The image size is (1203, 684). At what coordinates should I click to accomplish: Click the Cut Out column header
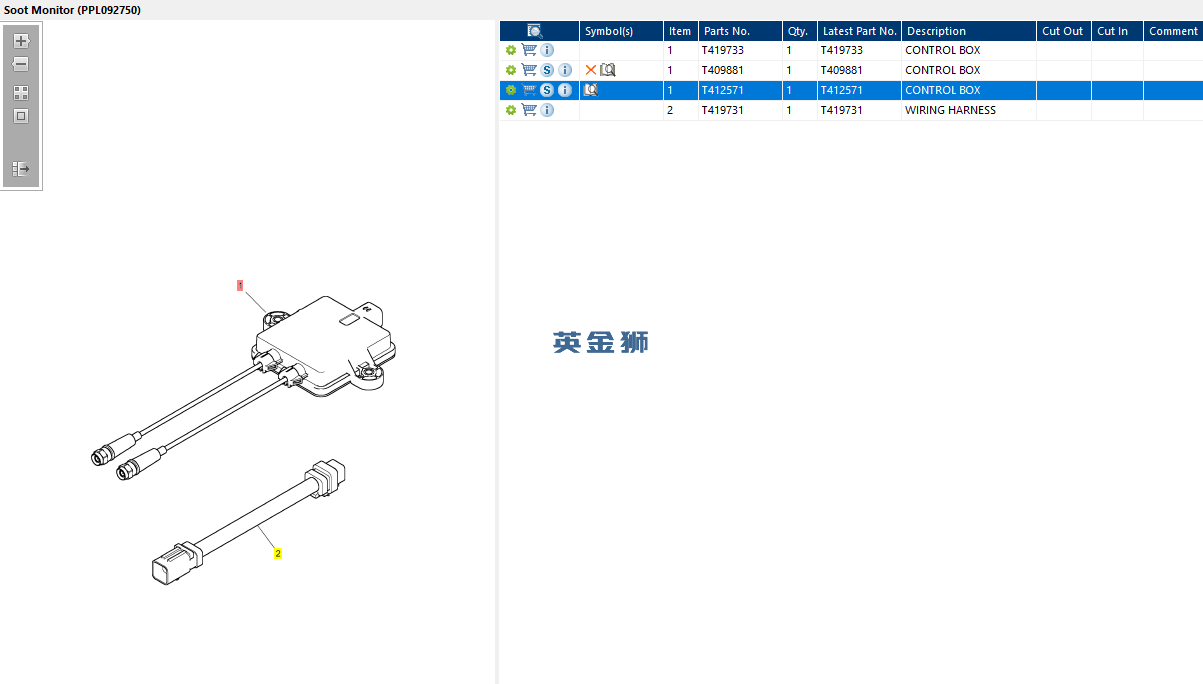pyautogui.click(x=1062, y=31)
